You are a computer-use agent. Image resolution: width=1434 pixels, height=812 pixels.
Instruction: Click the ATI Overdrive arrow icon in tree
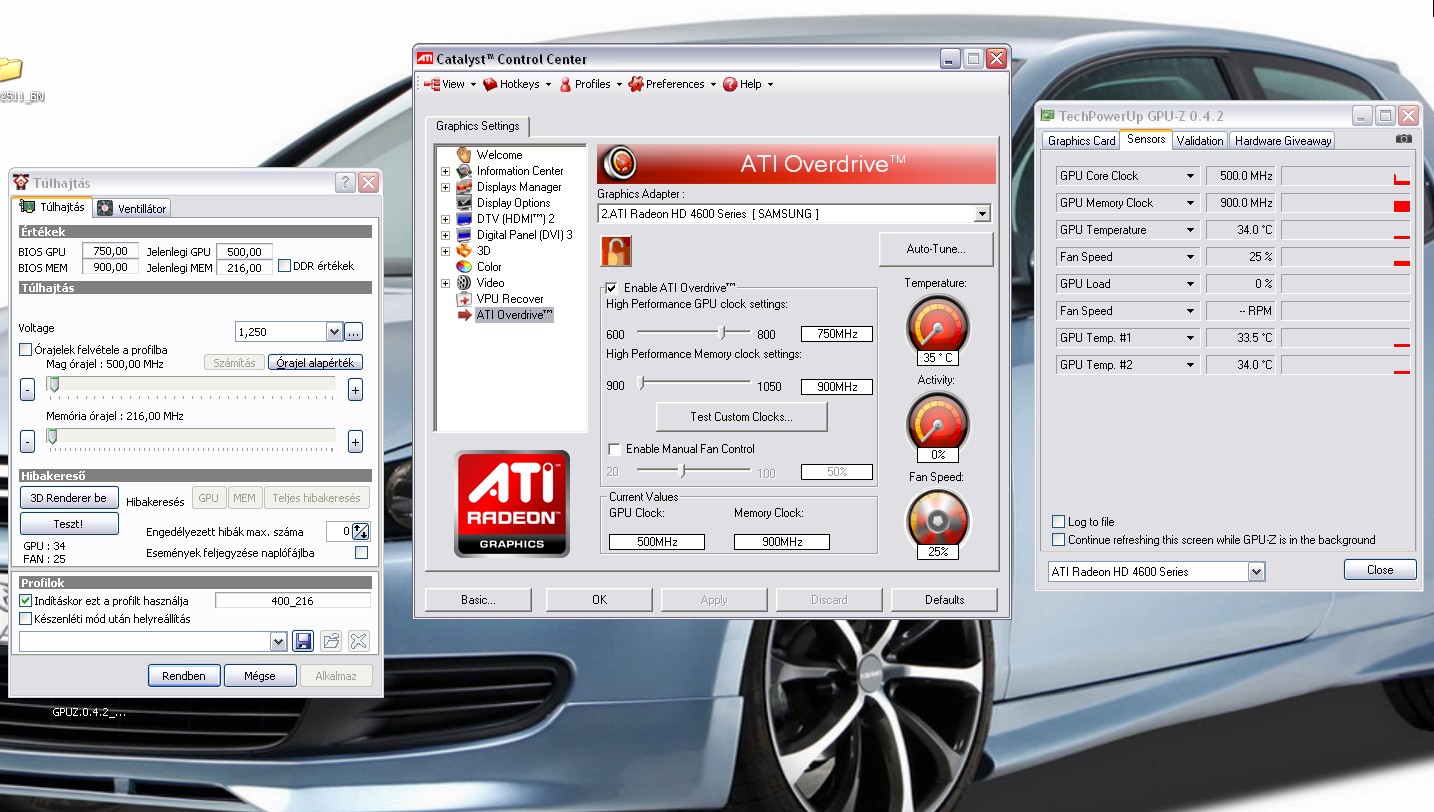(x=464, y=315)
